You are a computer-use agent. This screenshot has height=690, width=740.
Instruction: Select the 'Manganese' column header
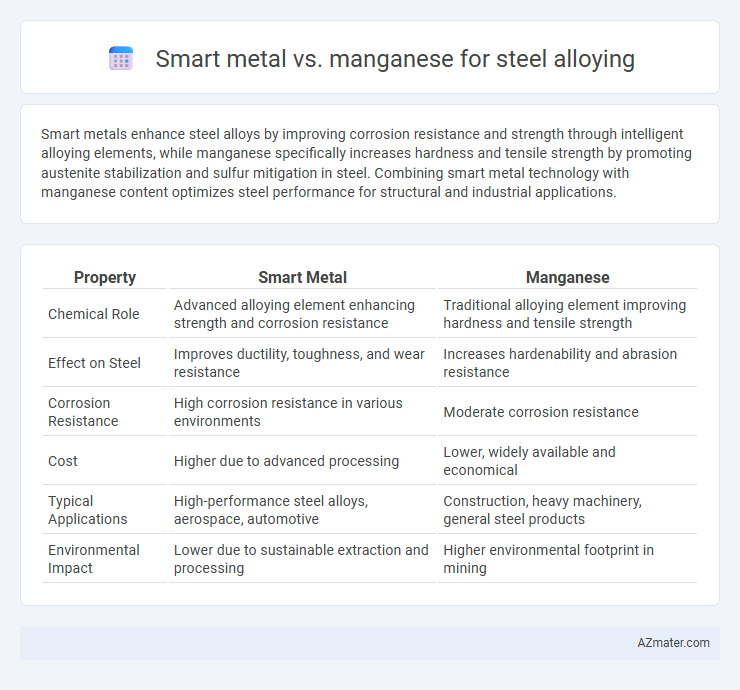click(567, 277)
